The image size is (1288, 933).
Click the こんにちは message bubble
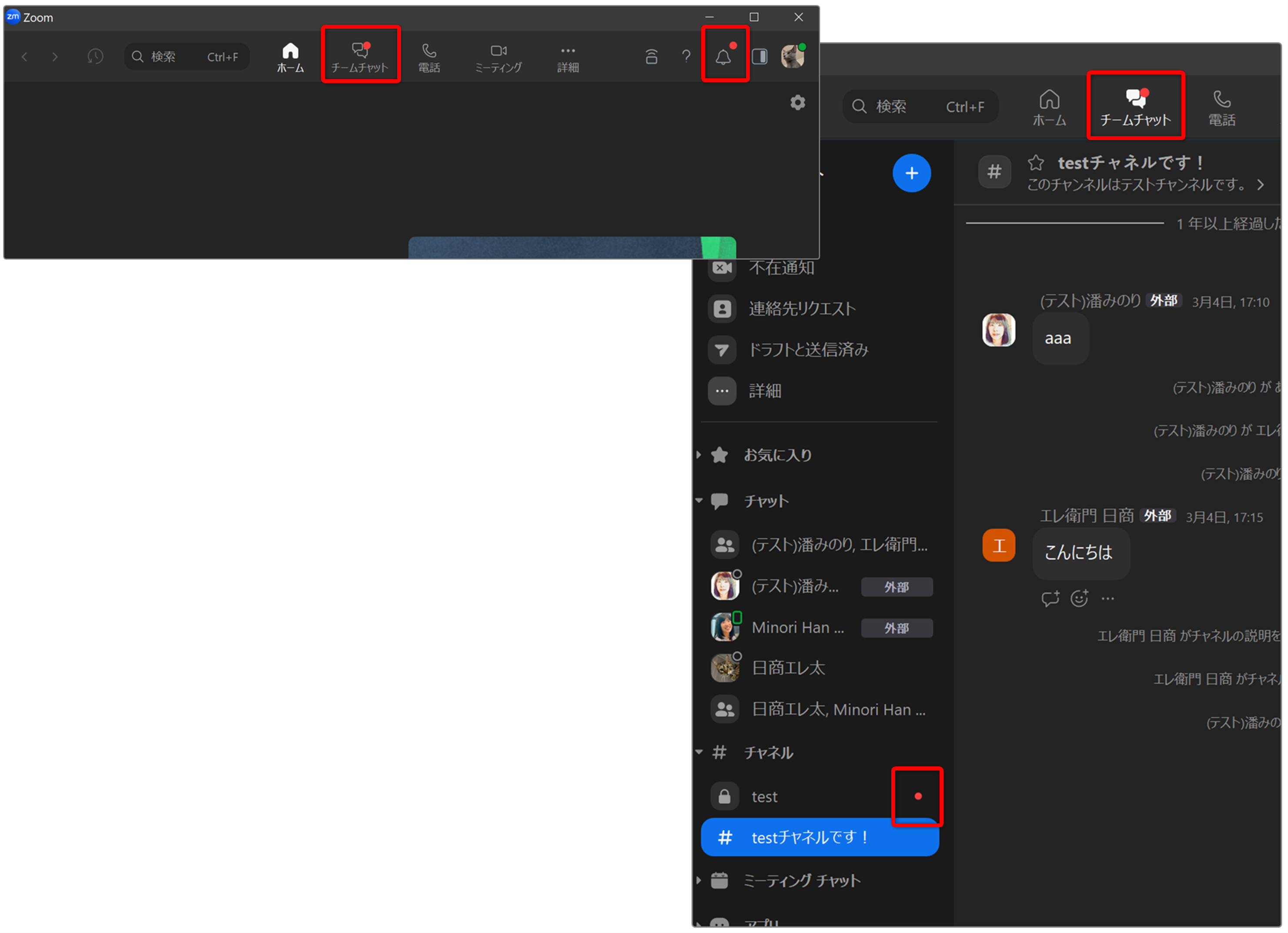click(1081, 553)
